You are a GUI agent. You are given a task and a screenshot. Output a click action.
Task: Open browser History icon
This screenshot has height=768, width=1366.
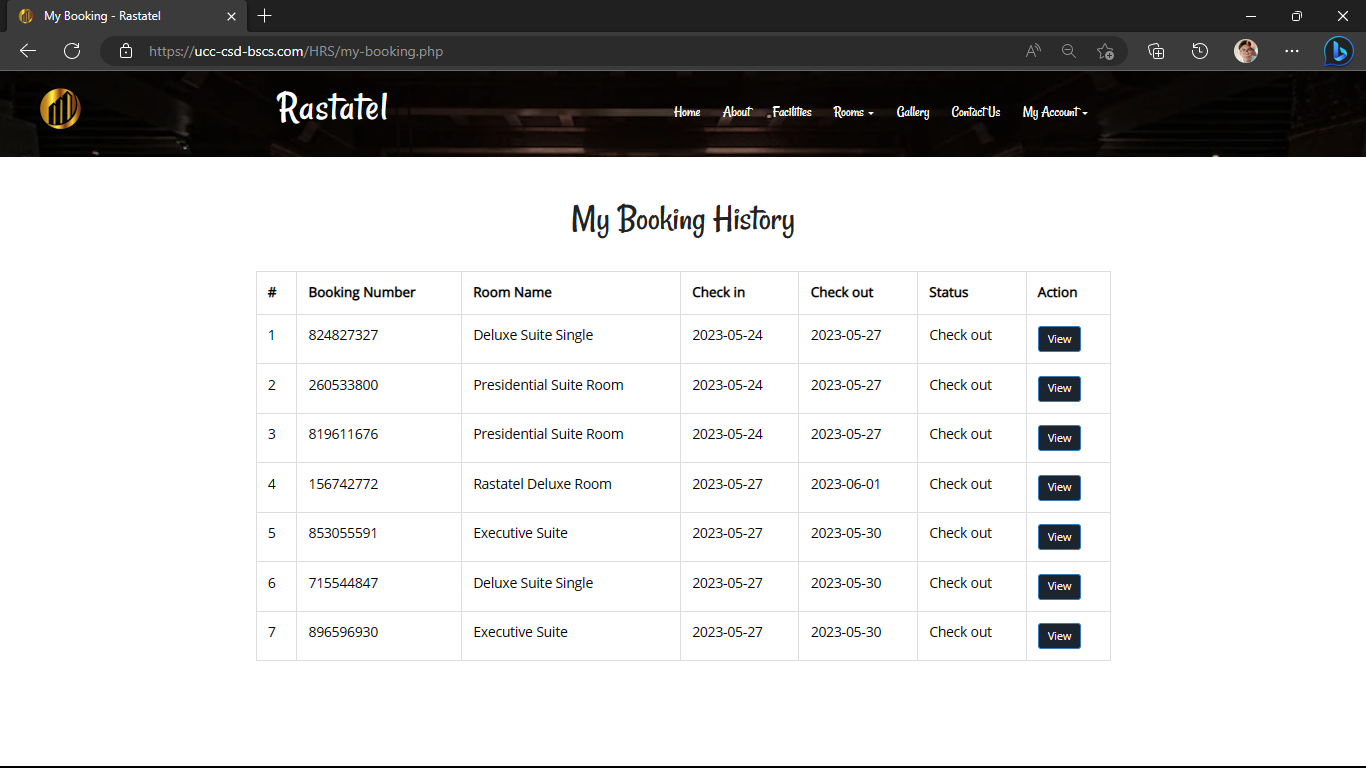tap(1200, 51)
